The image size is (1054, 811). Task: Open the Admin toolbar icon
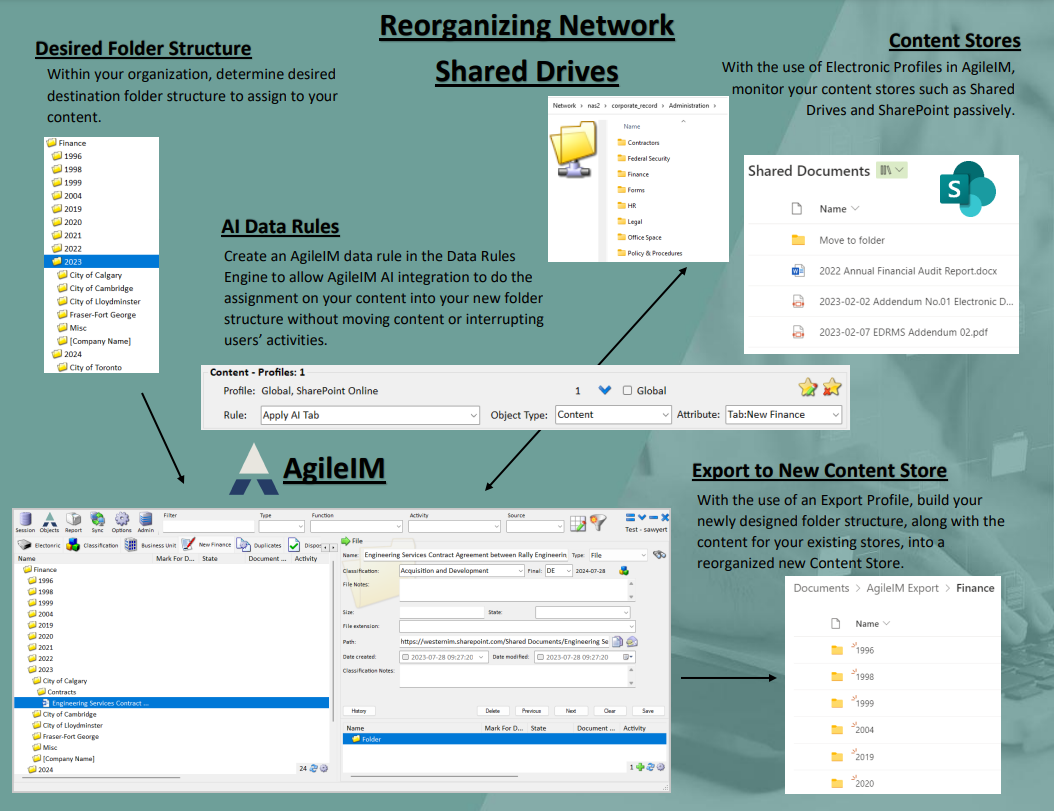coord(146,521)
